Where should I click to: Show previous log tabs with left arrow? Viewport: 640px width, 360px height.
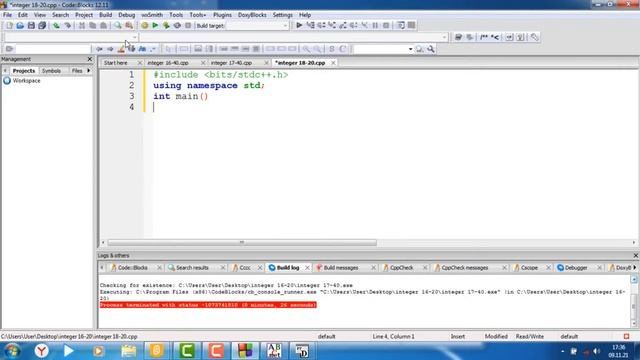(x=102, y=267)
